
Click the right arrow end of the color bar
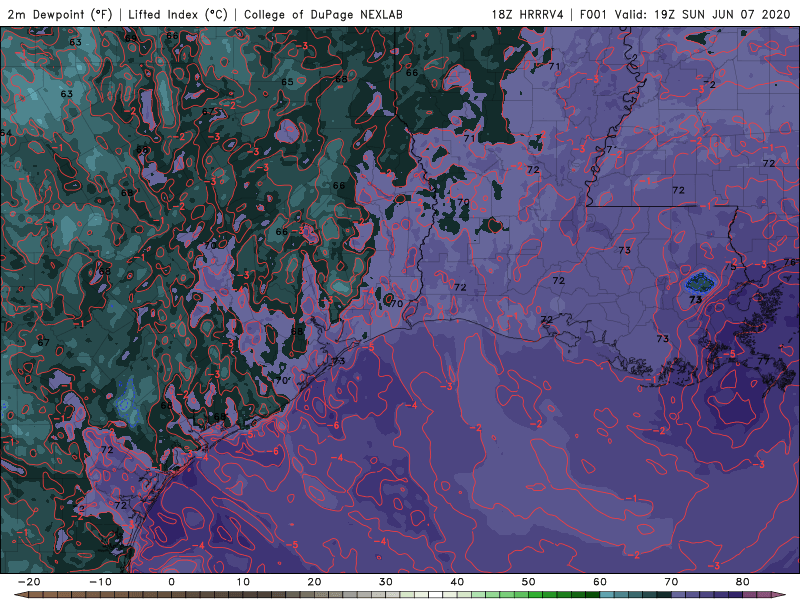tap(779, 595)
